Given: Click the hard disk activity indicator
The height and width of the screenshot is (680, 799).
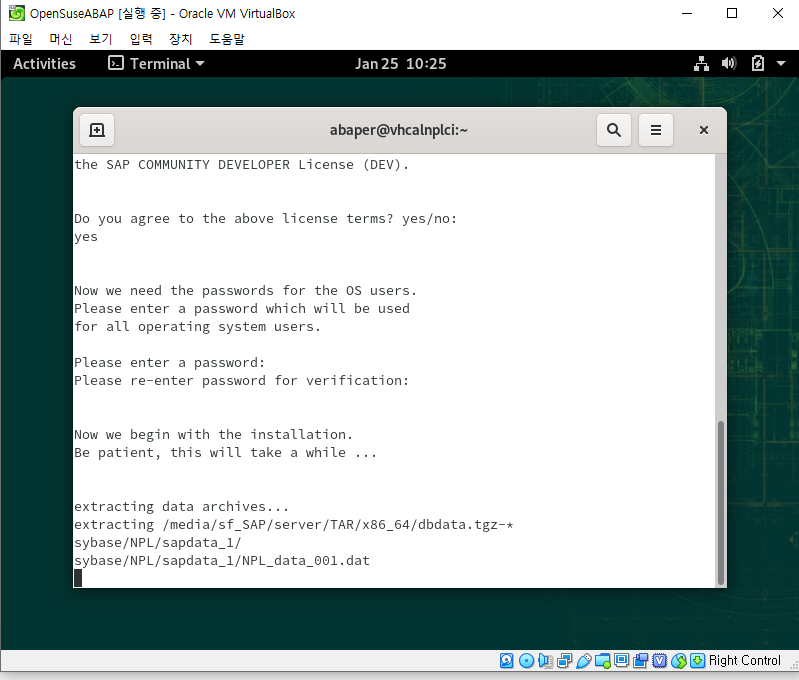Looking at the screenshot, I should [x=507, y=661].
